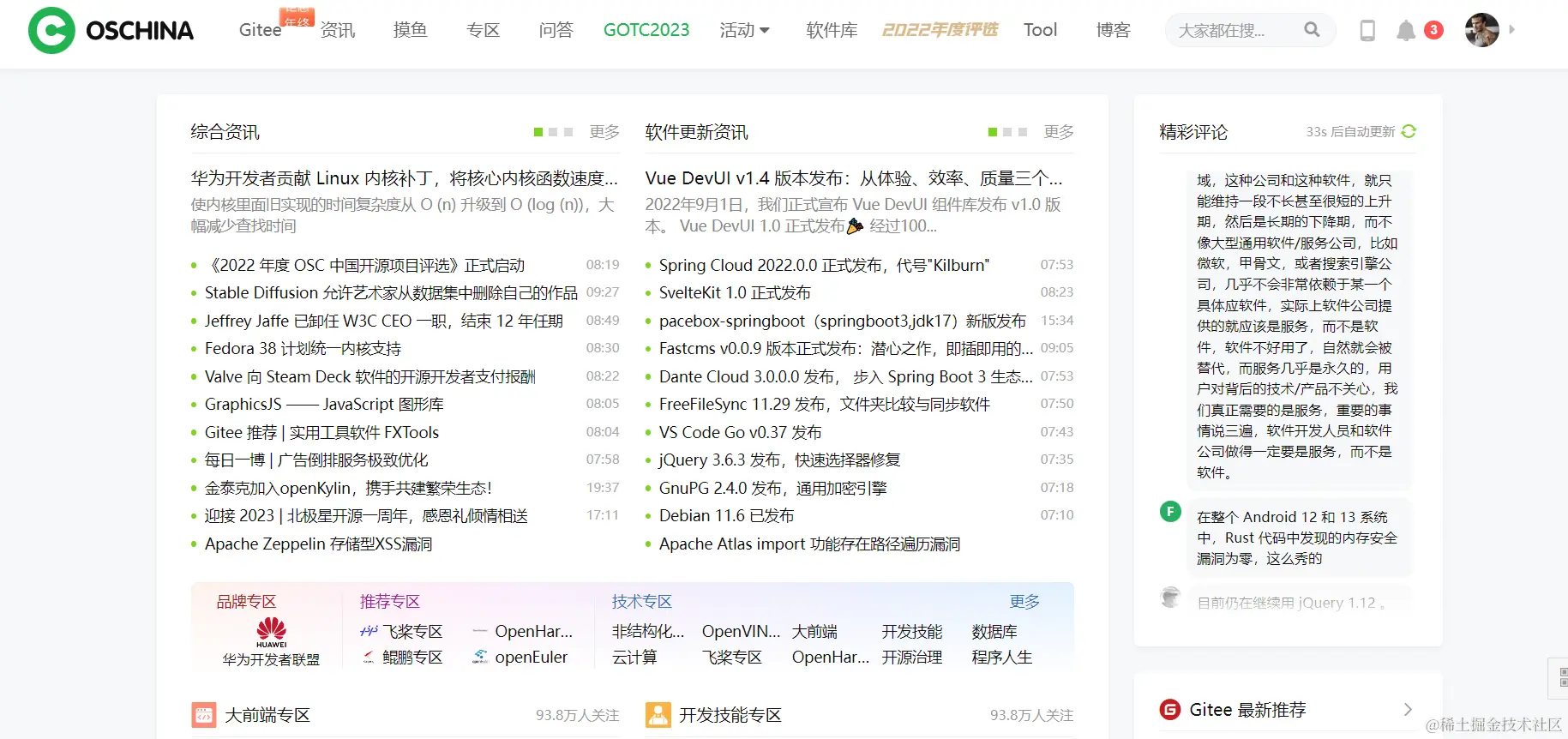Screen dimensions: 1568x739
Task: Open the 专区 navigation item
Action: pyautogui.click(x=484, y=30)
